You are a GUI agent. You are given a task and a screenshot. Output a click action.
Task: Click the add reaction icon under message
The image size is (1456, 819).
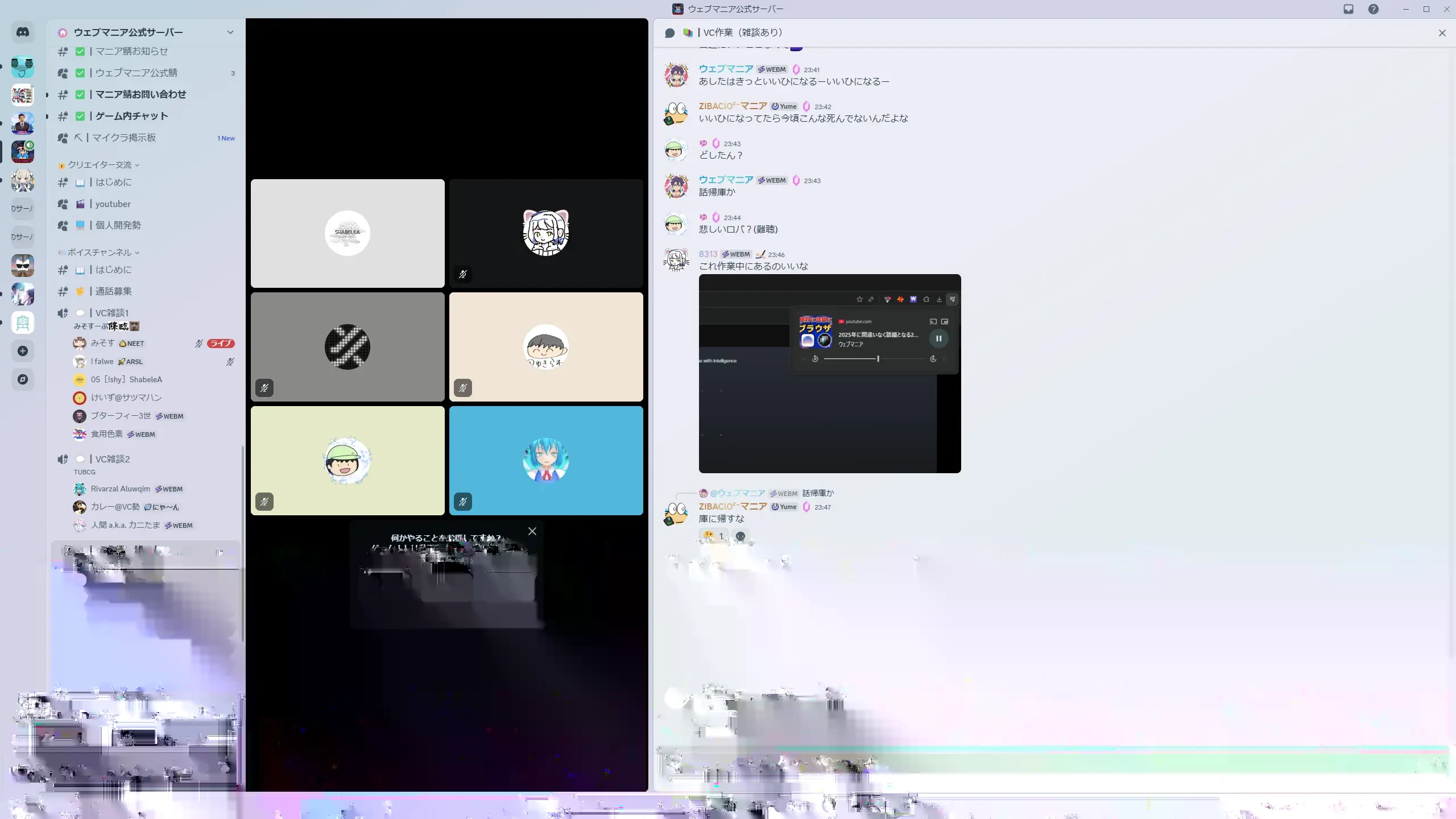click(741, 536)
